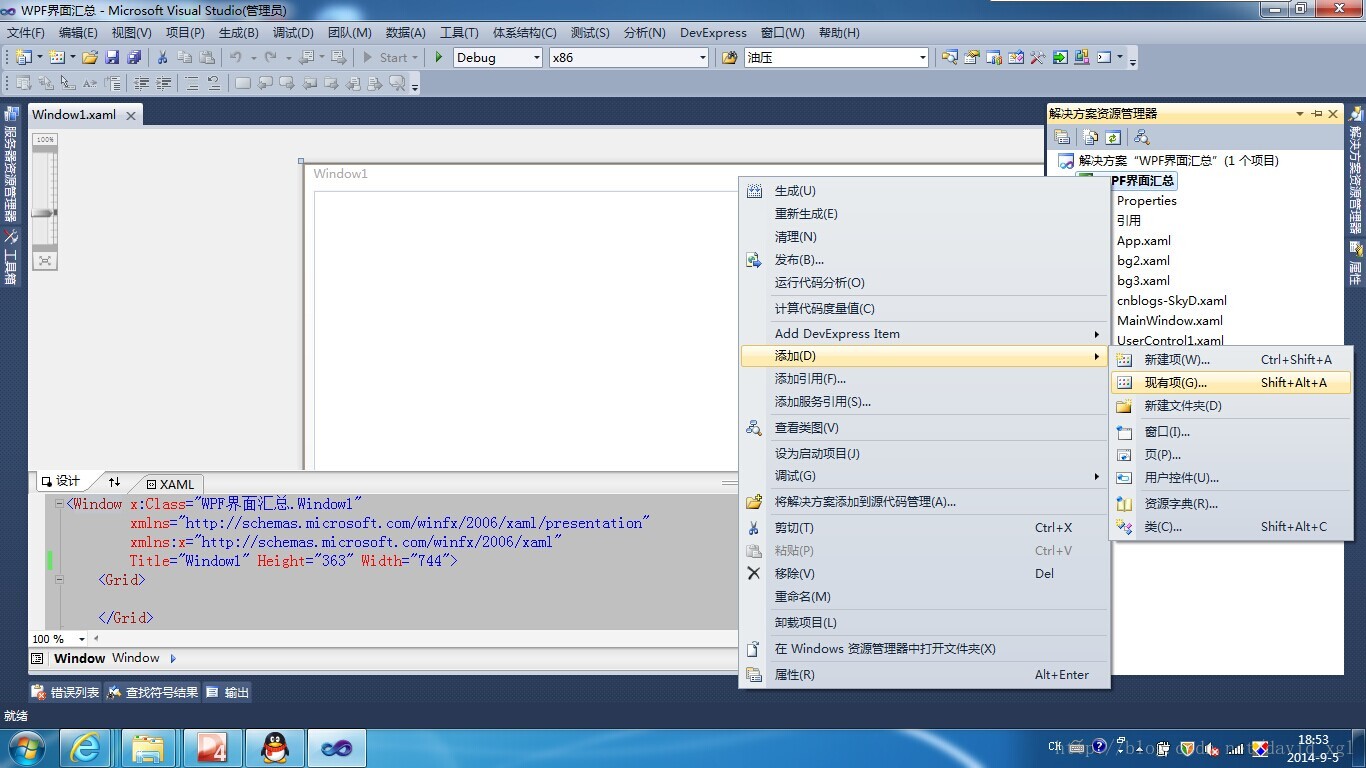The width and height of the screenshot is (1366, 768).
Task: Select 现有项(G)... from submenu
Action: point(1231,383)
